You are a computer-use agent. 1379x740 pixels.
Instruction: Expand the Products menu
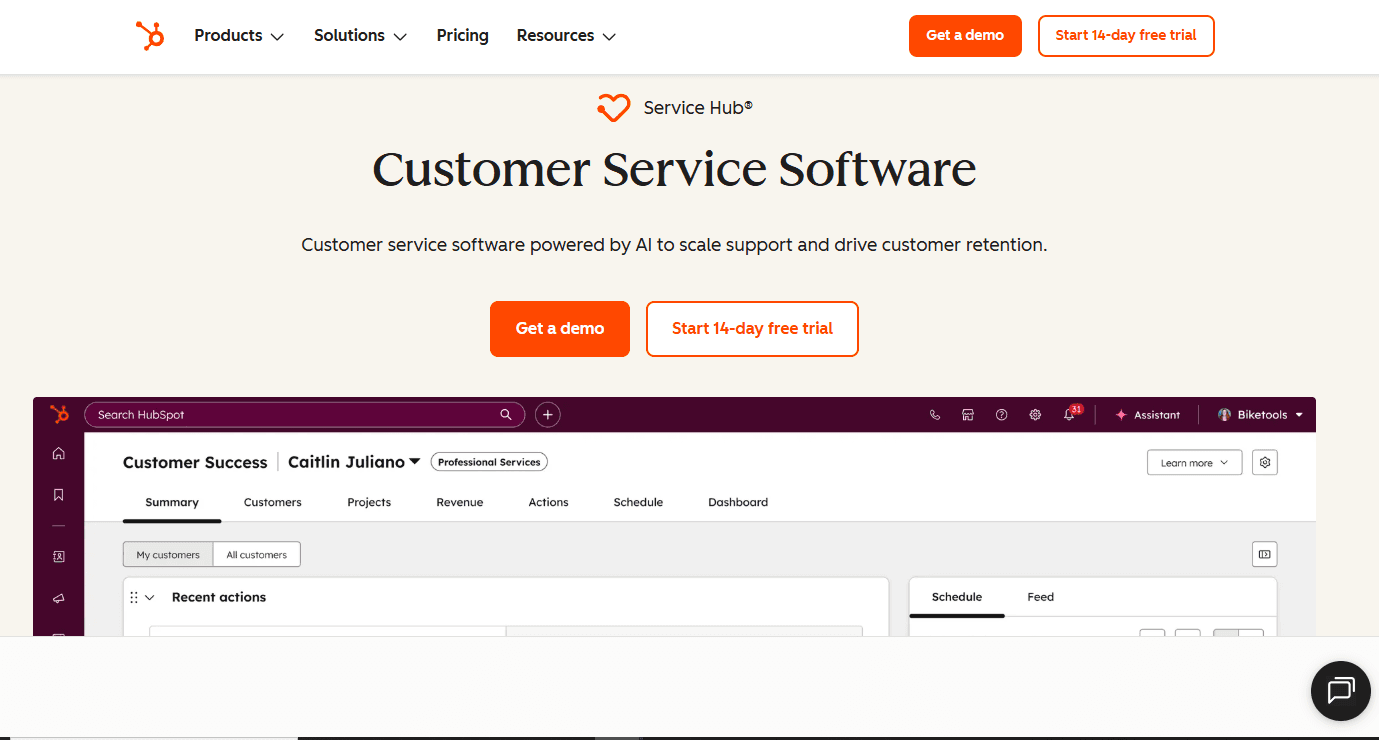pos(239,36)
